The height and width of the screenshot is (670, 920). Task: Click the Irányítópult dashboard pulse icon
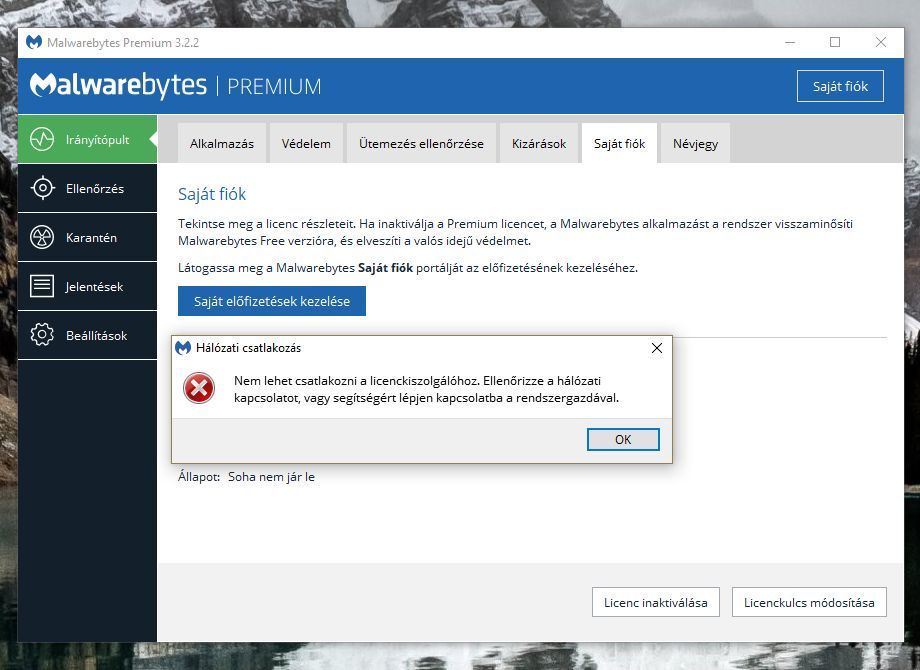click(42, 140)
